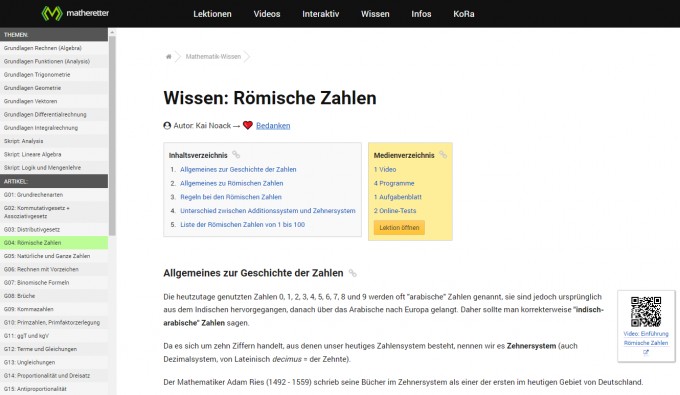This screenshot has height=395, width=680.
Task: Click the Bedanken link
Action: (x=273, y=125)
